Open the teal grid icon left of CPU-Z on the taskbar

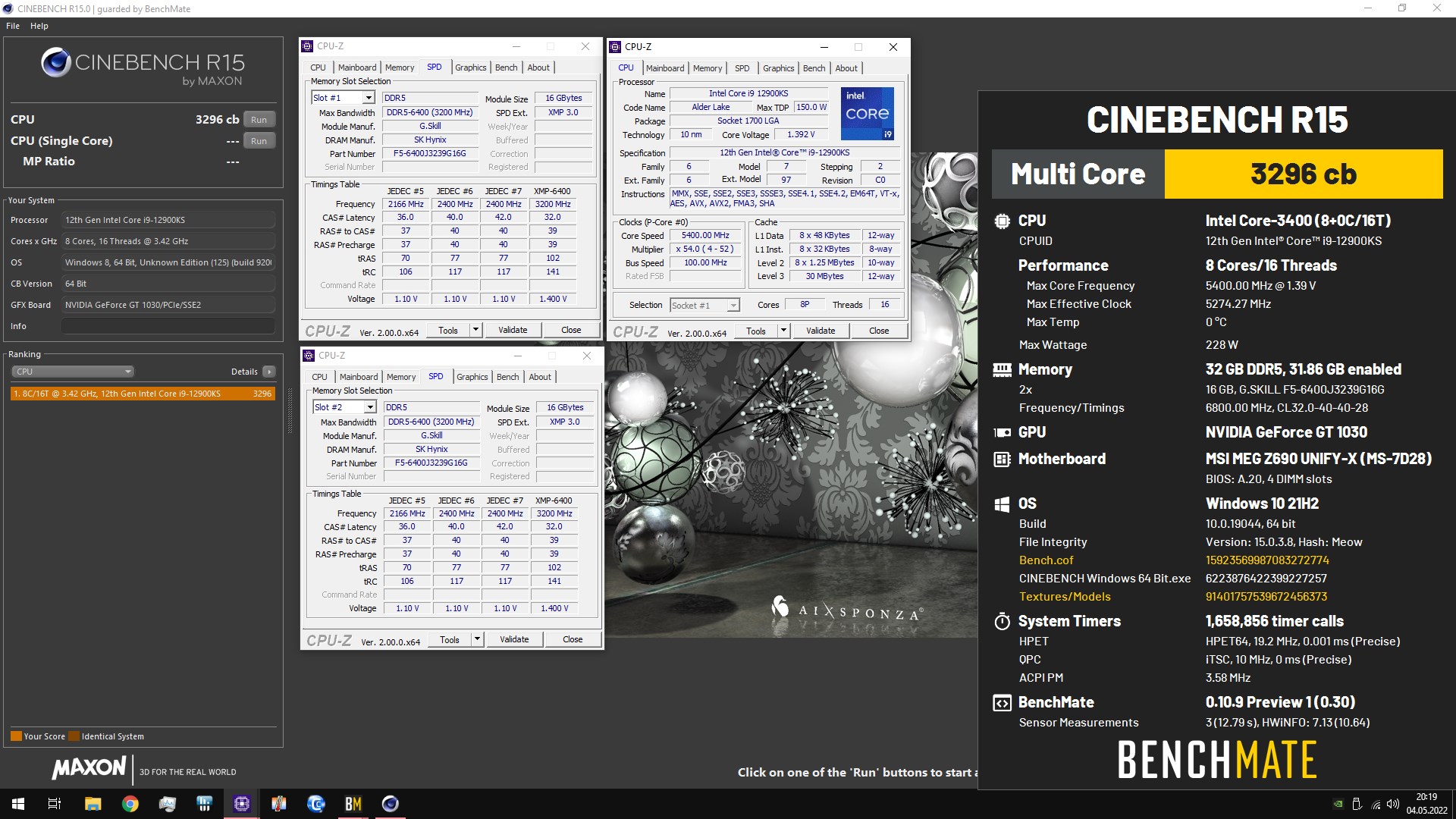[204, 804]
